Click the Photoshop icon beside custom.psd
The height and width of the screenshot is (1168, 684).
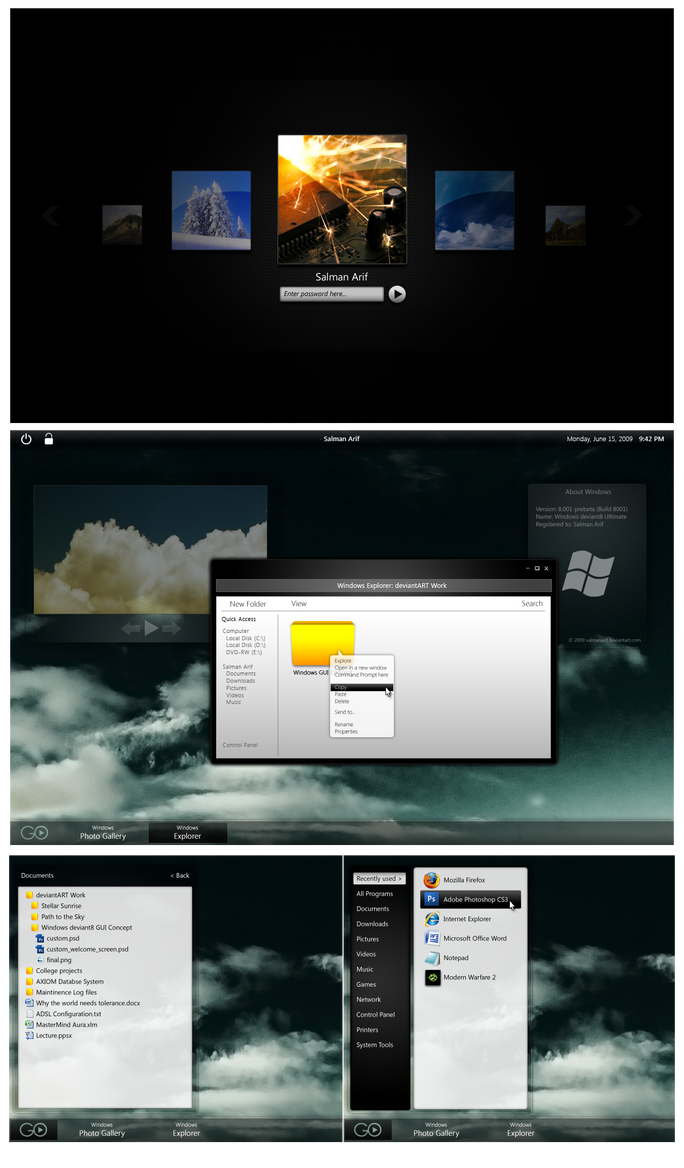pyautogui.click(x=40, y=939)
